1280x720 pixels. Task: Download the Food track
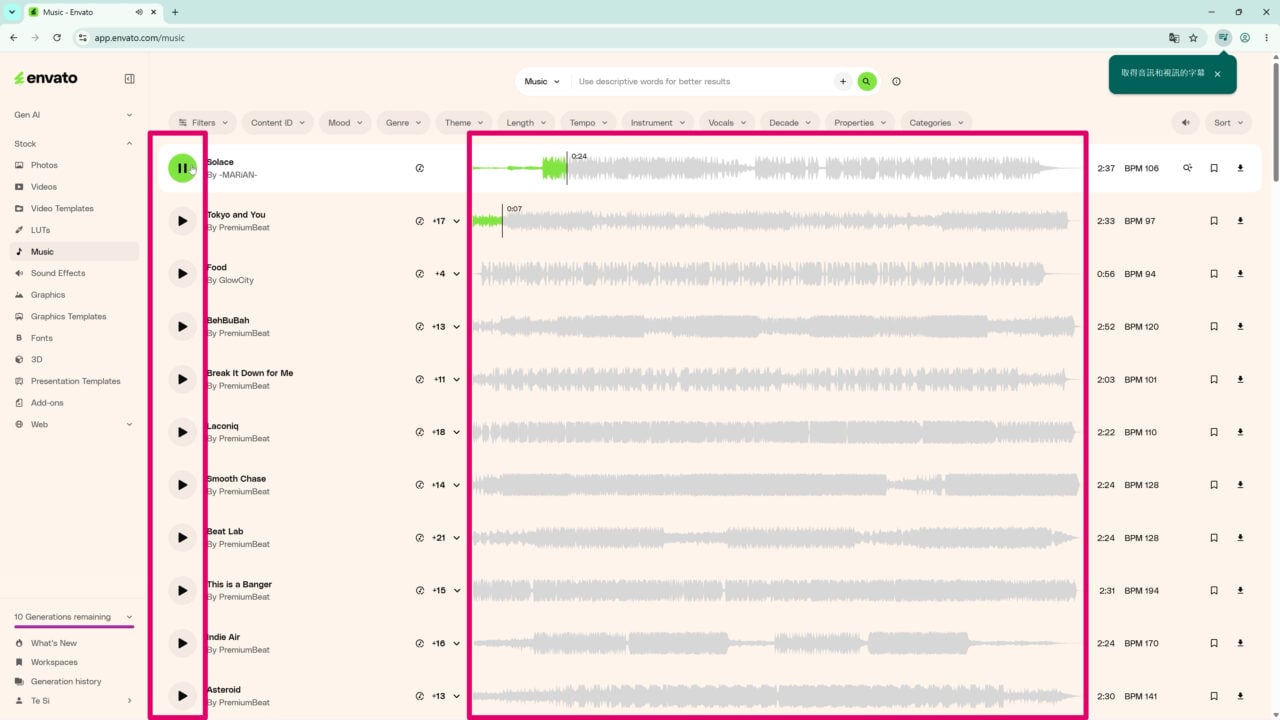[x=1240, y=274]
